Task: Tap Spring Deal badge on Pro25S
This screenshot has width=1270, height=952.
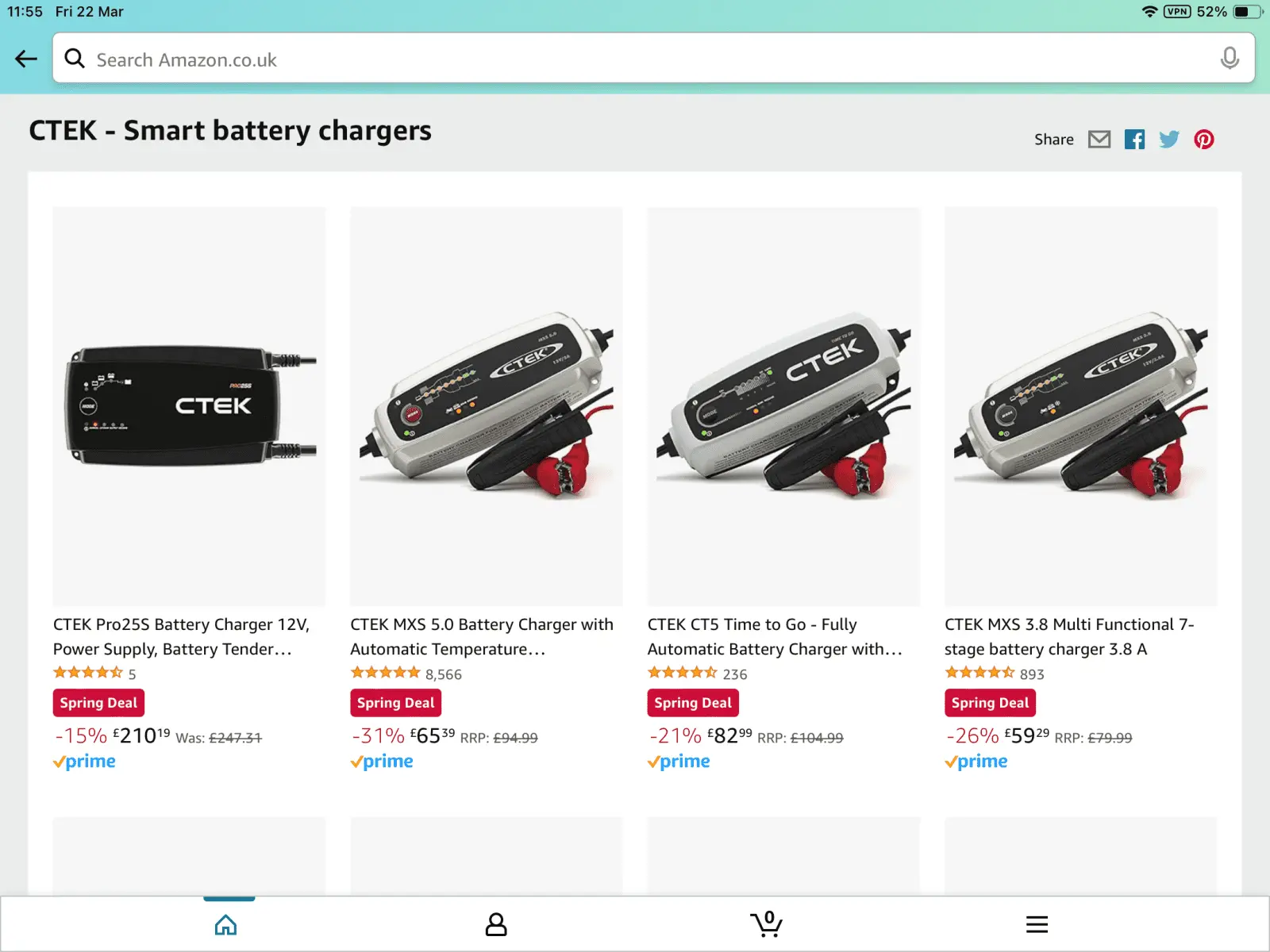Action: point(98,703)
